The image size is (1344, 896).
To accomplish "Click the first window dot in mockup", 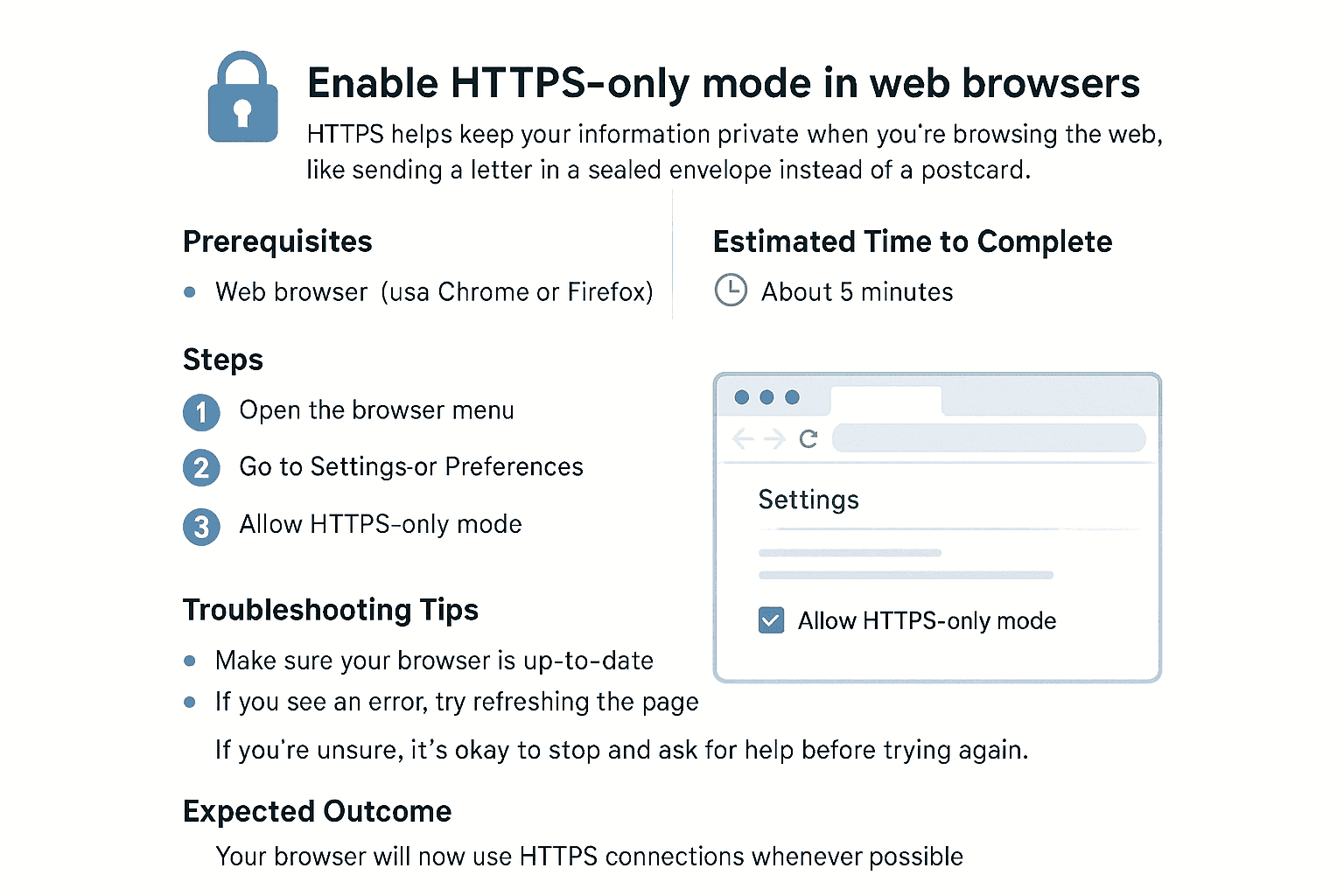I will pyautogui.click(x=742, y=397).
